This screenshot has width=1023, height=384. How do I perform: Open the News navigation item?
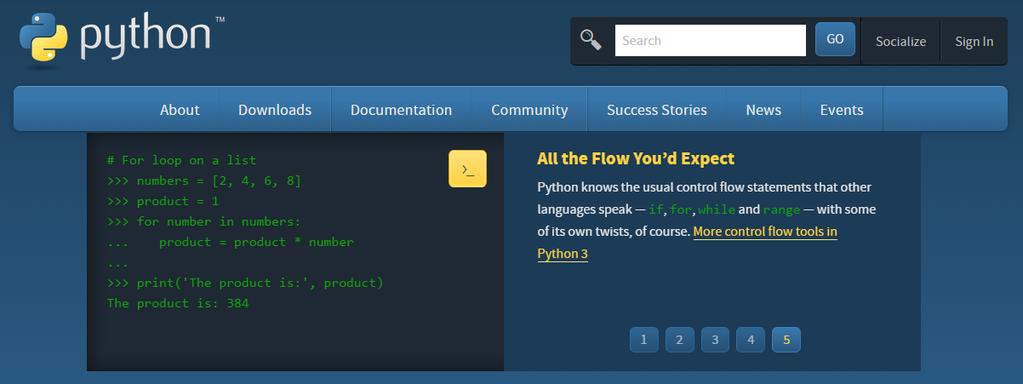763,110
